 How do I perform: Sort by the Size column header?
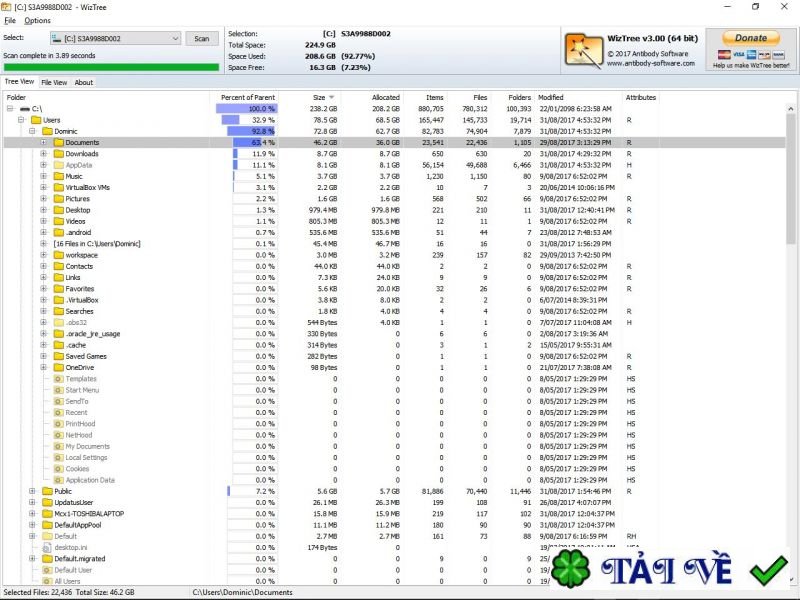[x=319, y=97]
